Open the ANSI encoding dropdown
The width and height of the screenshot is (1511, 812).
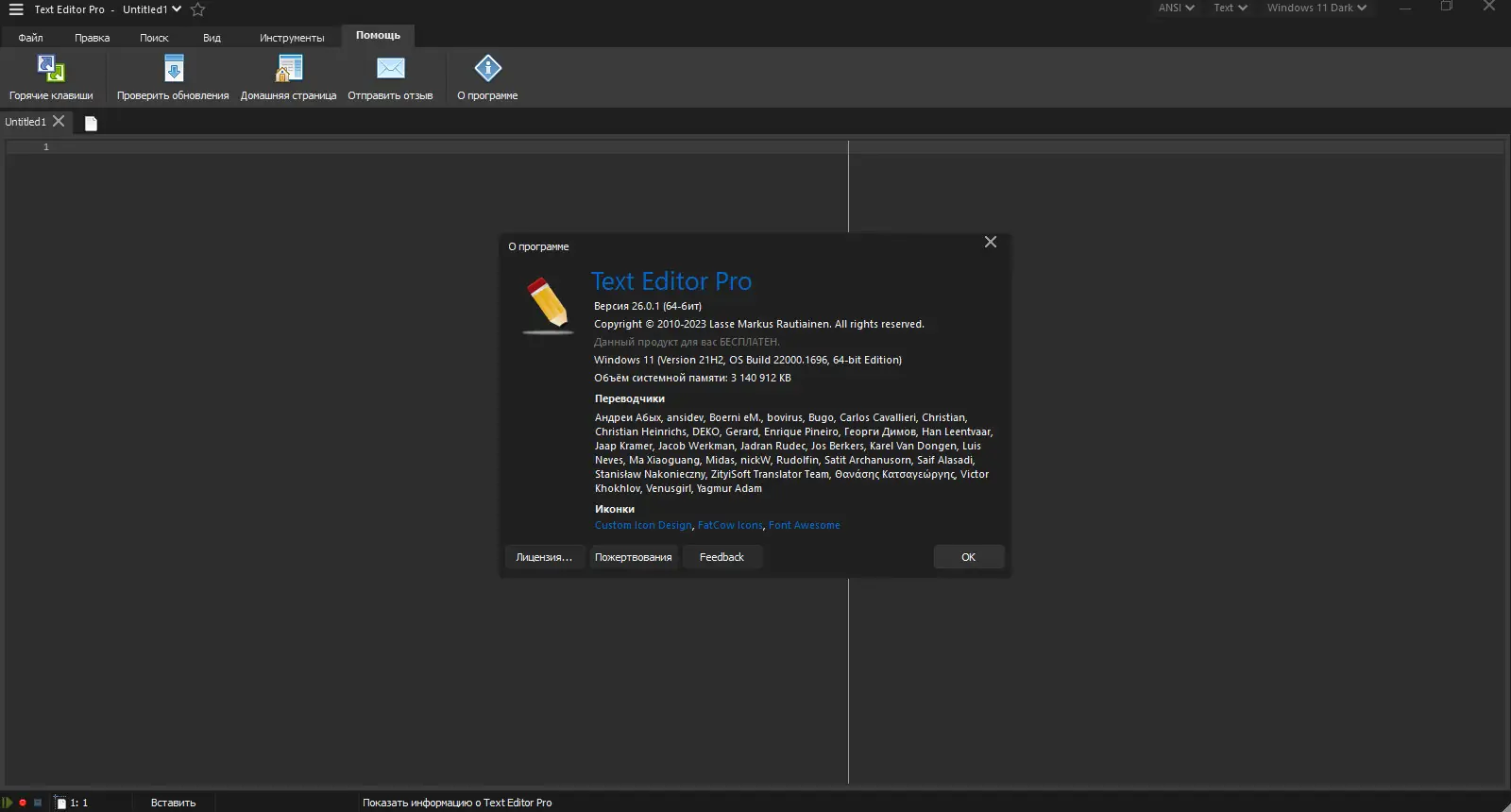(x=1177, y=8)
